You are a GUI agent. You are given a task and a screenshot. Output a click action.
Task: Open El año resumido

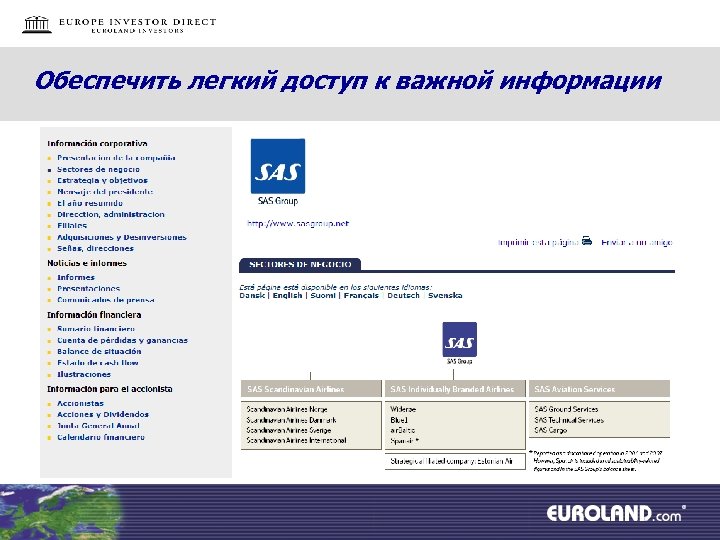point(90,203)
